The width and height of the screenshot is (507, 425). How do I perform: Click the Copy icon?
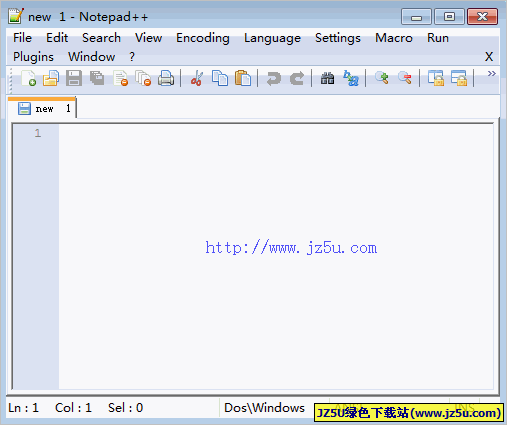click(220, 78)
